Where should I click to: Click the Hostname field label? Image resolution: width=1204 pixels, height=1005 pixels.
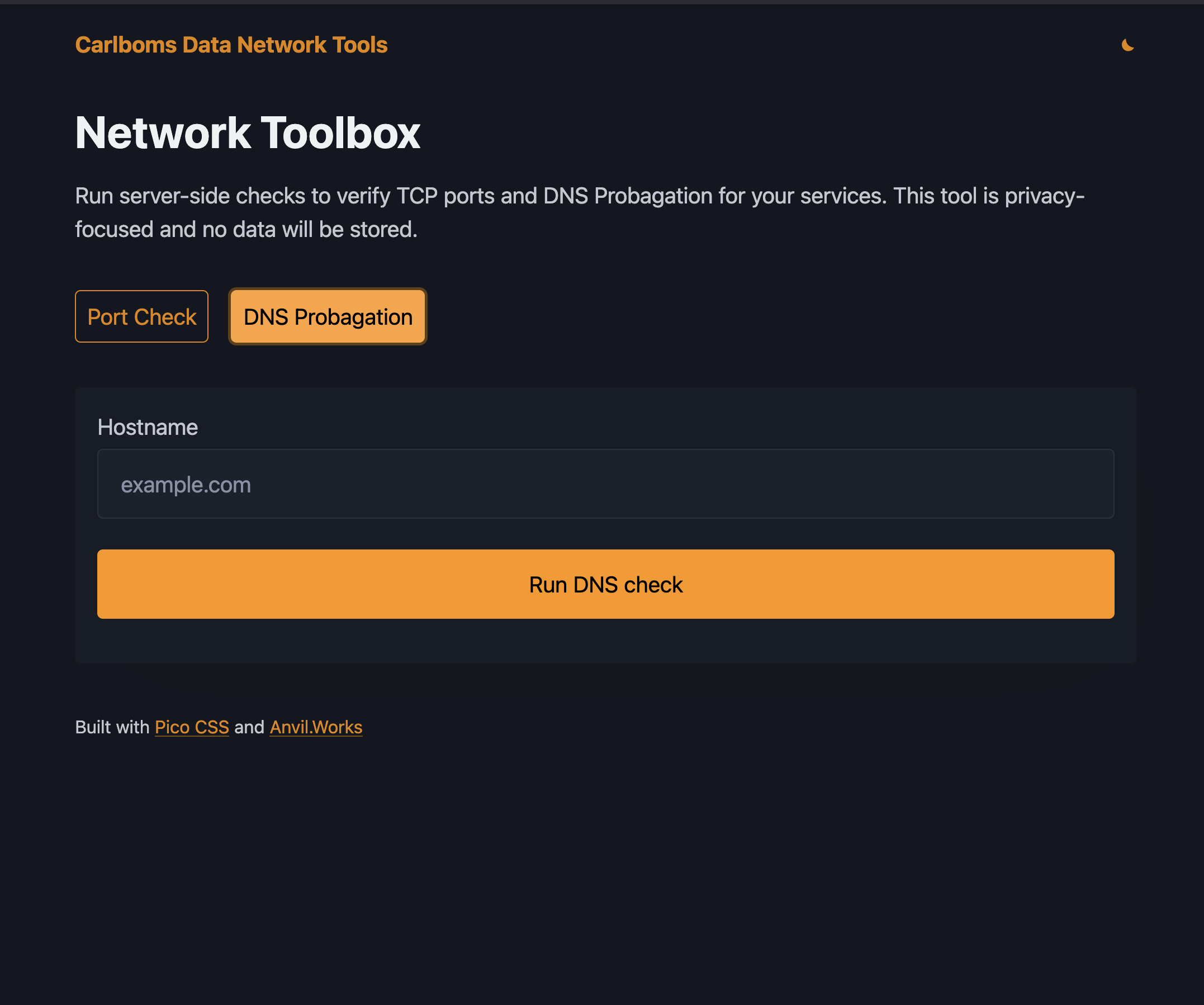click(x=148, y=427)
